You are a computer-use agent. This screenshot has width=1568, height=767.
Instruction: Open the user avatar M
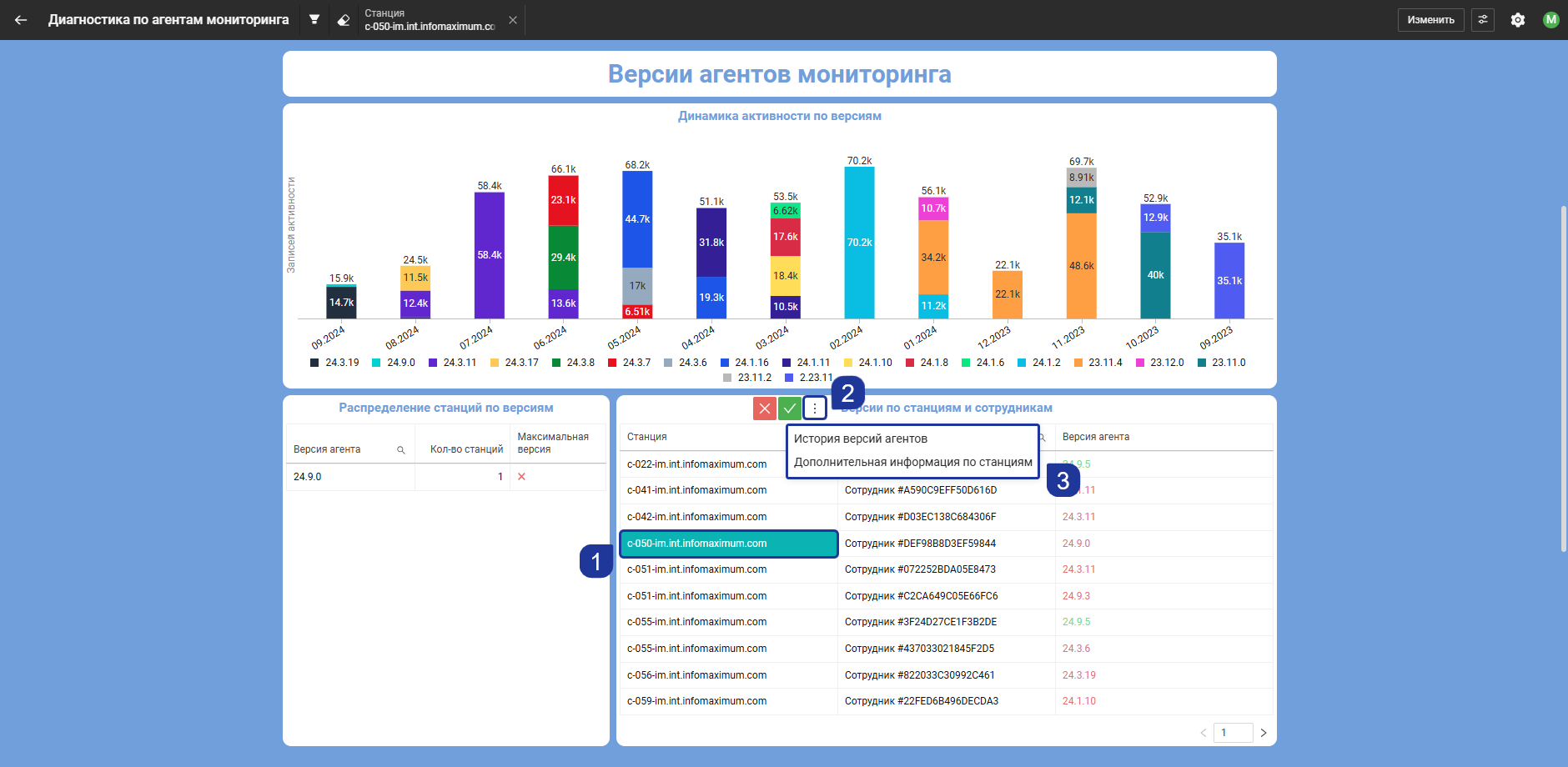tap(1551, 20)
